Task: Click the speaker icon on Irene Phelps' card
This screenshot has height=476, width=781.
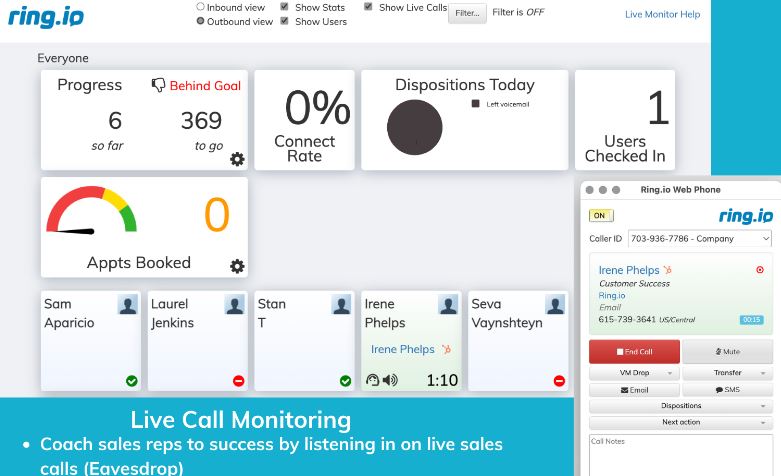Action: [390, 380]
